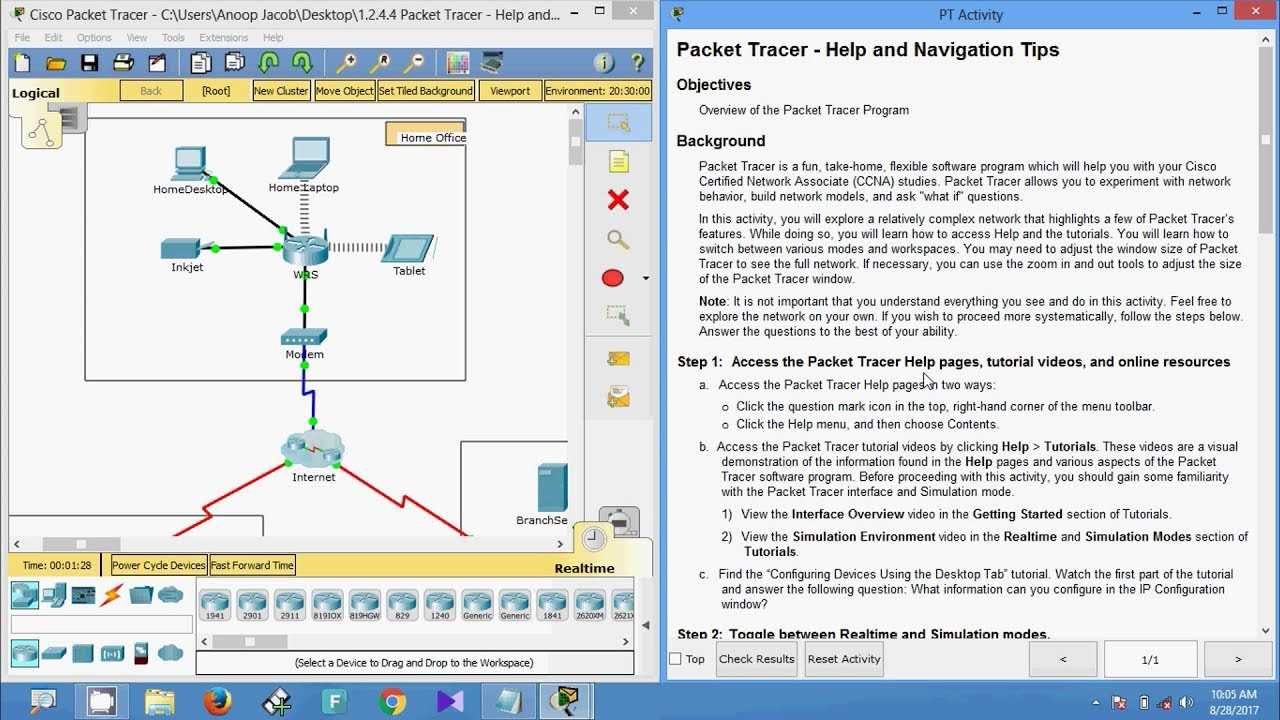Click Reset Activity button

(x=843, y=659)
